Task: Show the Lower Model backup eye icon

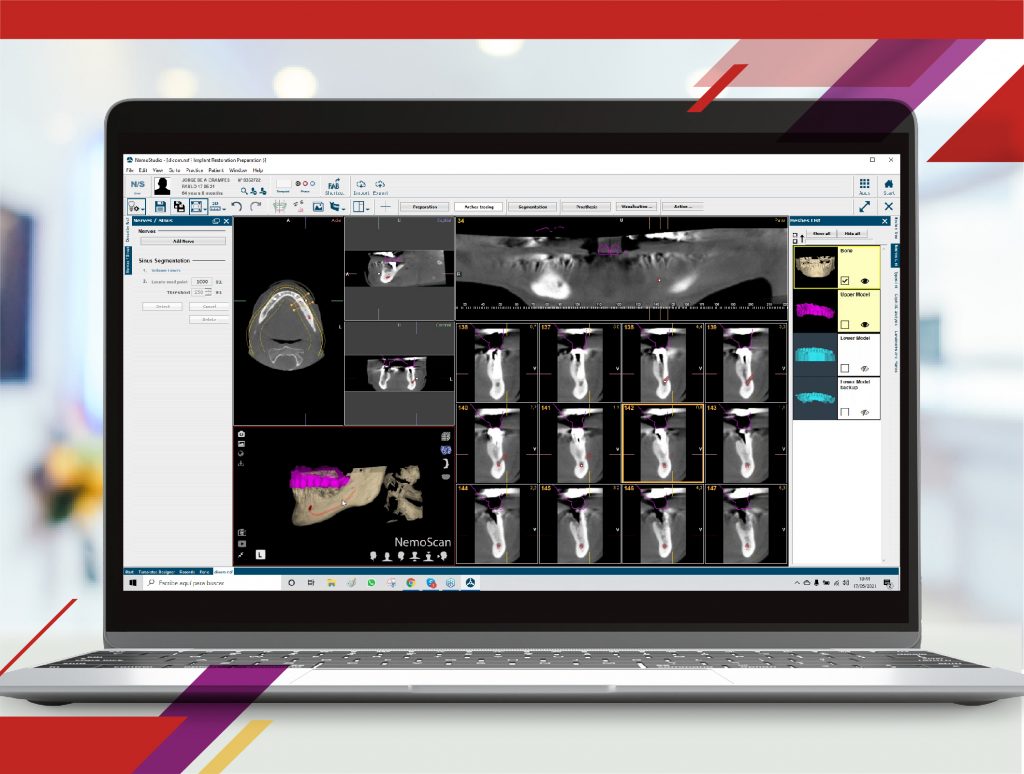Action: tap(865, 412)
